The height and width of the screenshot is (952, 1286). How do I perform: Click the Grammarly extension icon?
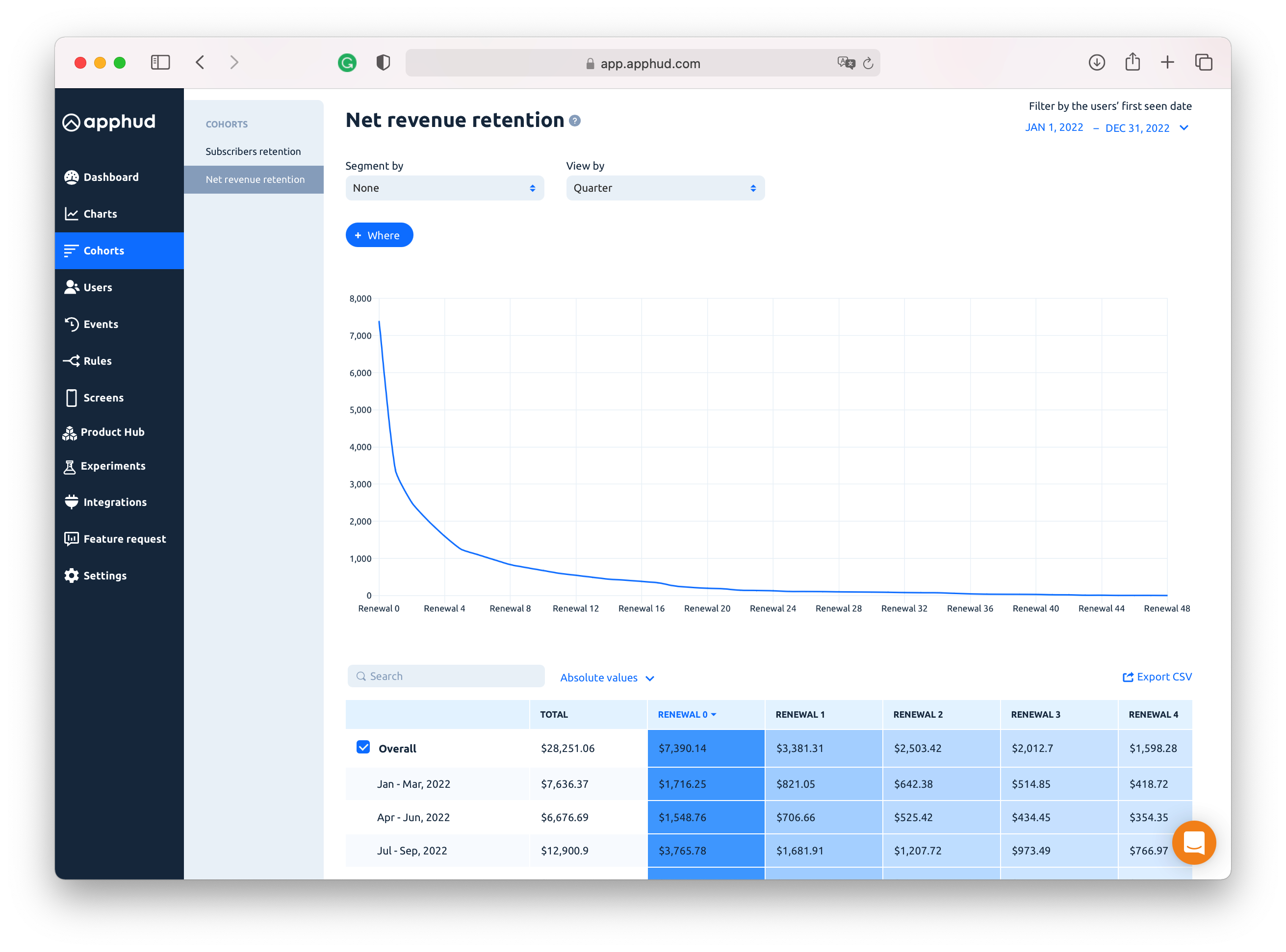pyautogui.click(x=347, y=63)
